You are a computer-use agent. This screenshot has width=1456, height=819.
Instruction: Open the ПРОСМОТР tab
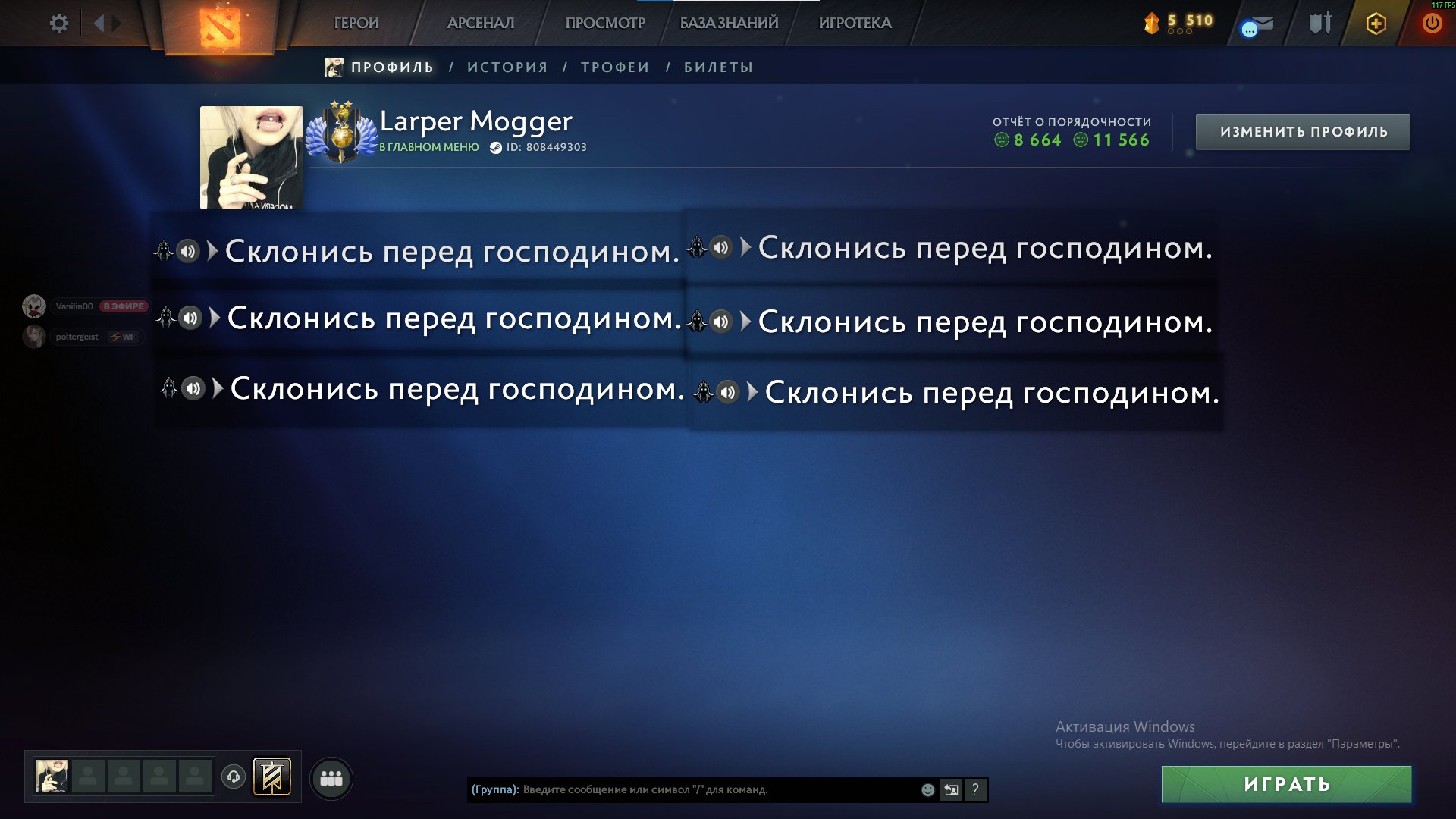tap(605, 24)
